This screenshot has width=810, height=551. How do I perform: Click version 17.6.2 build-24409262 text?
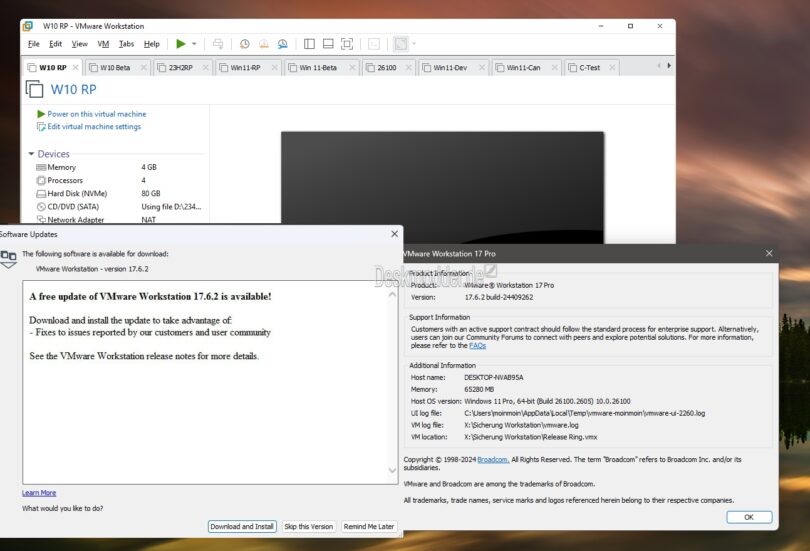tap(499, 297)
